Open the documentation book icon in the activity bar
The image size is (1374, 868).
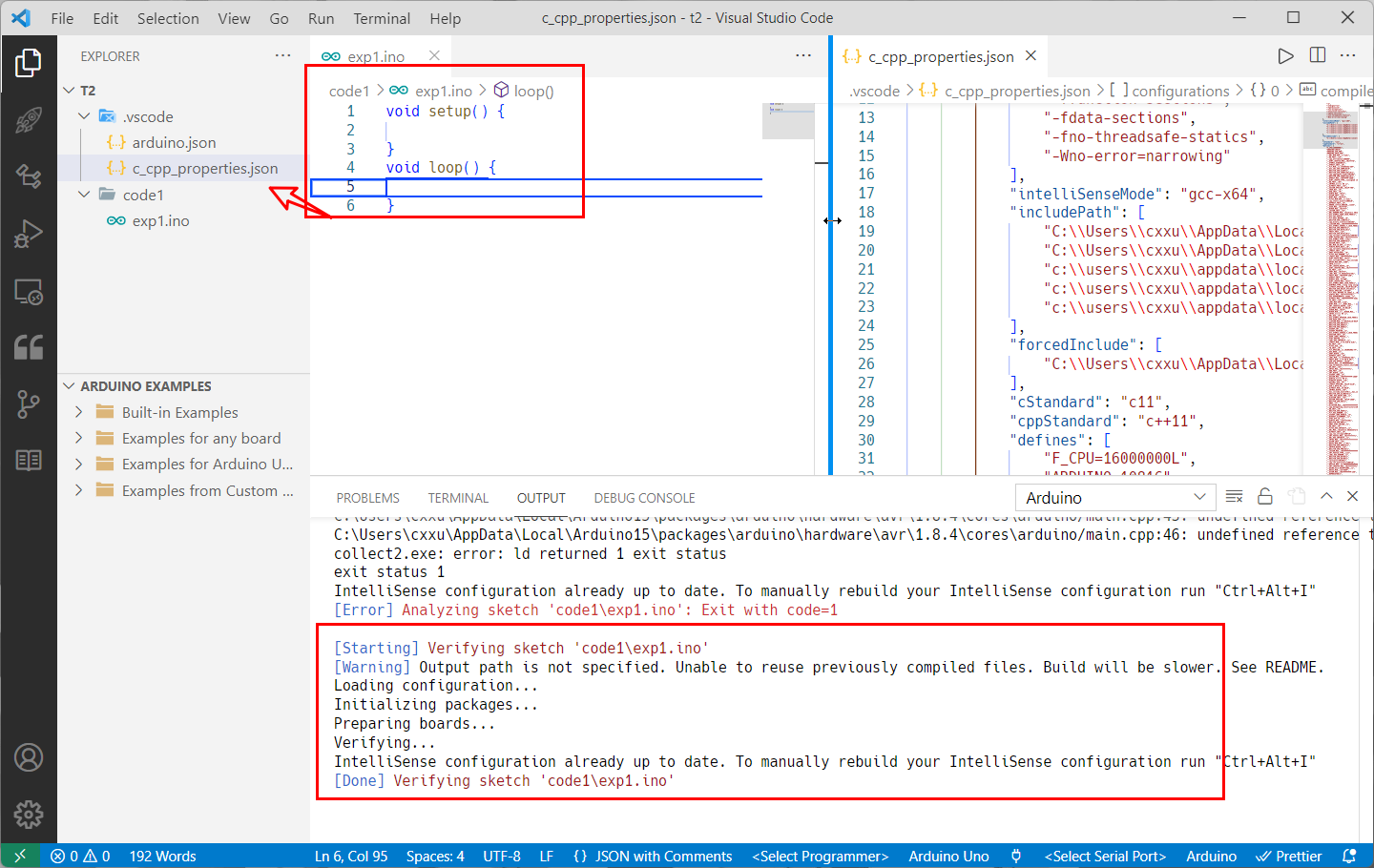pyautogui.click(x=29, y=460)
